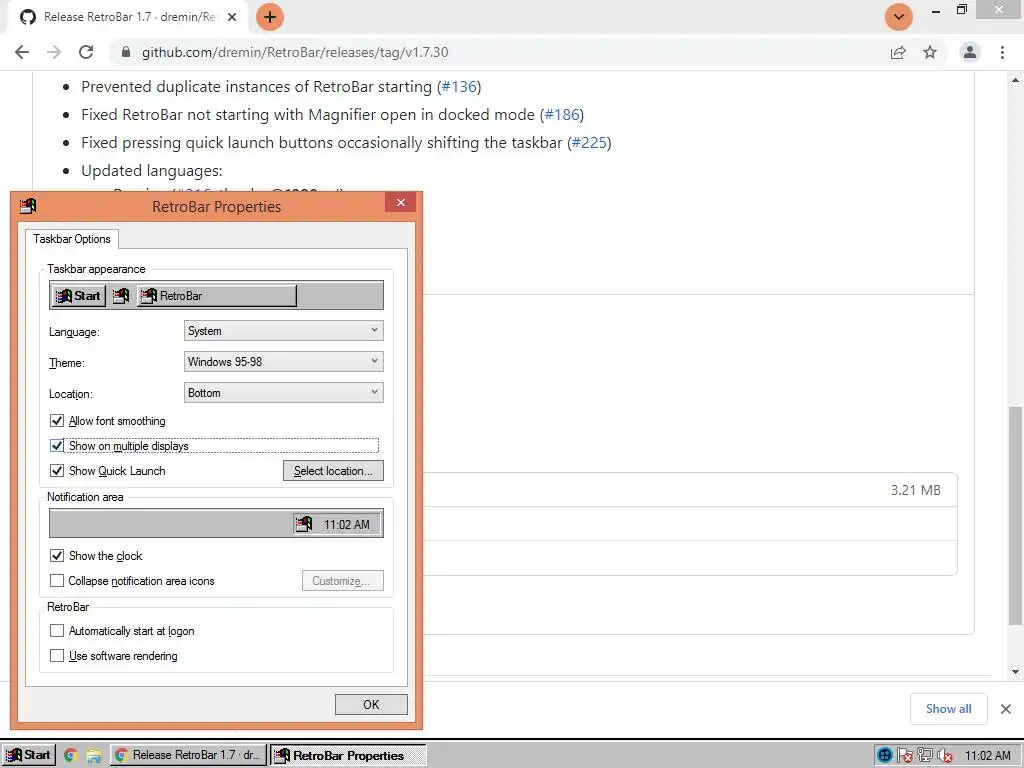Open the tab search dropdown in Chrome
This screenshot has height=768, width=1024.
[899, 17]
